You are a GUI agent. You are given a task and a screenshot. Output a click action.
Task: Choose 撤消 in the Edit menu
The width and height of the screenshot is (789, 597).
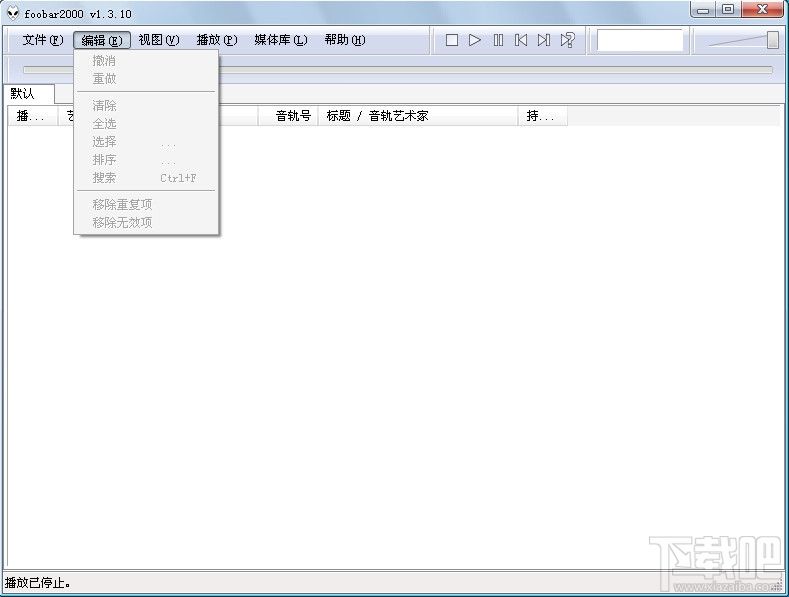146,61
